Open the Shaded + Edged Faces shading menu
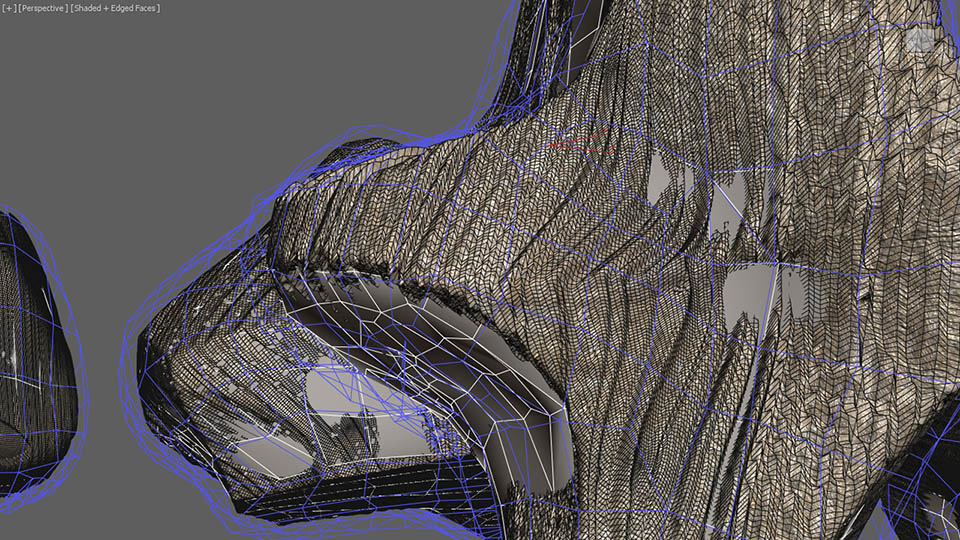 pos(115,8)
